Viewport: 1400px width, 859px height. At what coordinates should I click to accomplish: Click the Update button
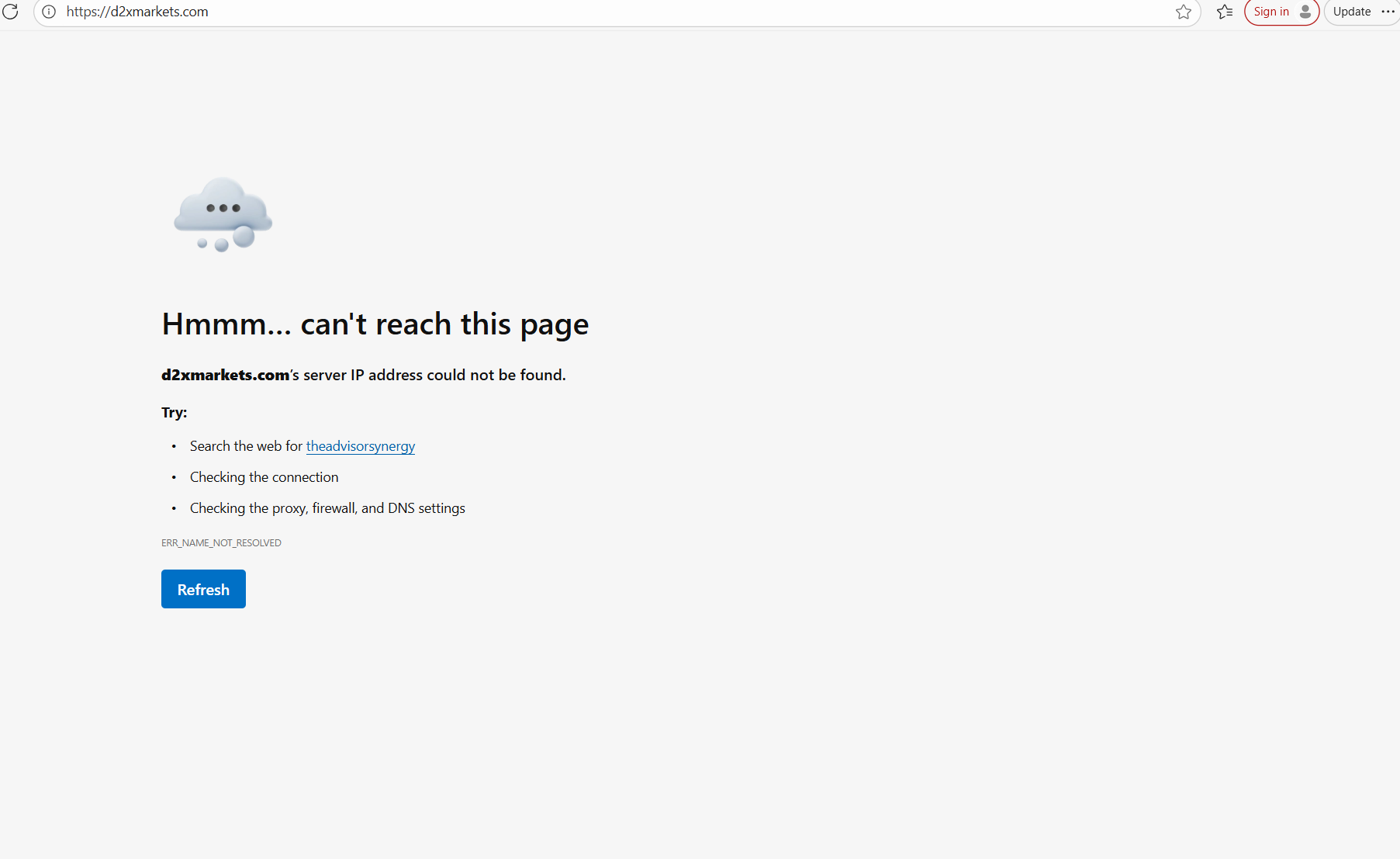[x=1351, y=12]
